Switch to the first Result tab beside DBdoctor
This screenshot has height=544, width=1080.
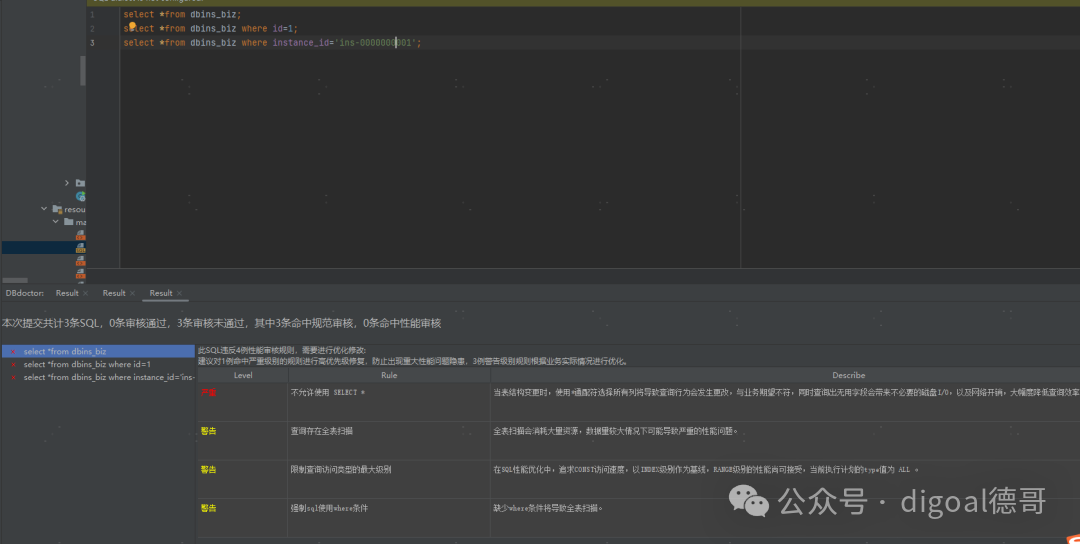point(67,293)
